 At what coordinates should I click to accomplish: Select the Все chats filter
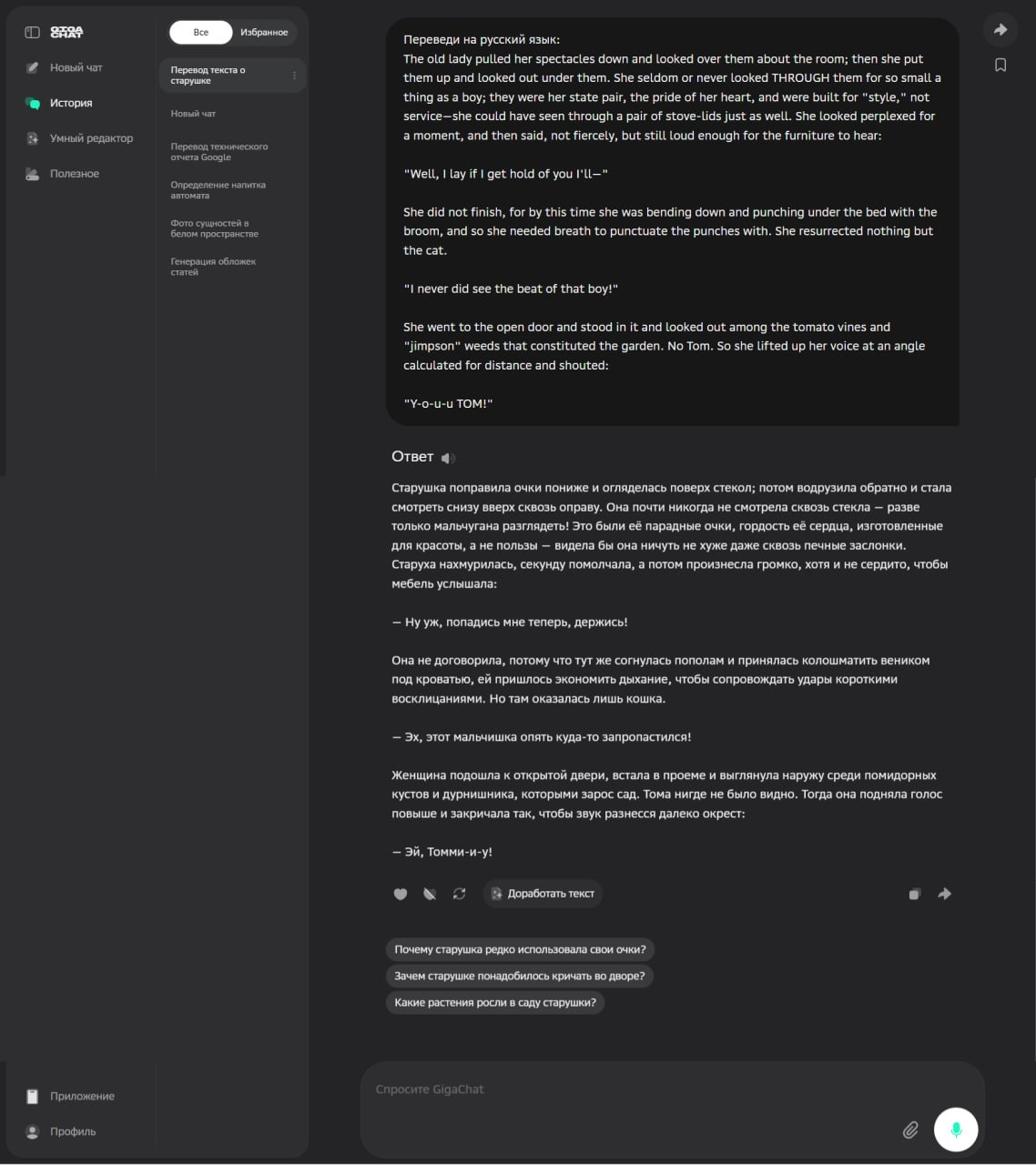click(201, 33)
